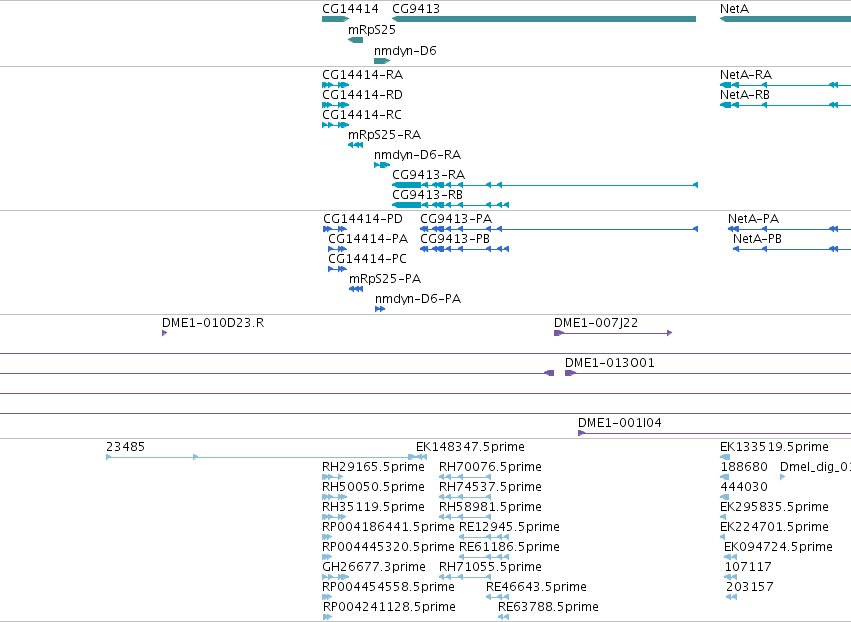Click RE61186.5prime EST
851x622 pixels.
point(509,547)
